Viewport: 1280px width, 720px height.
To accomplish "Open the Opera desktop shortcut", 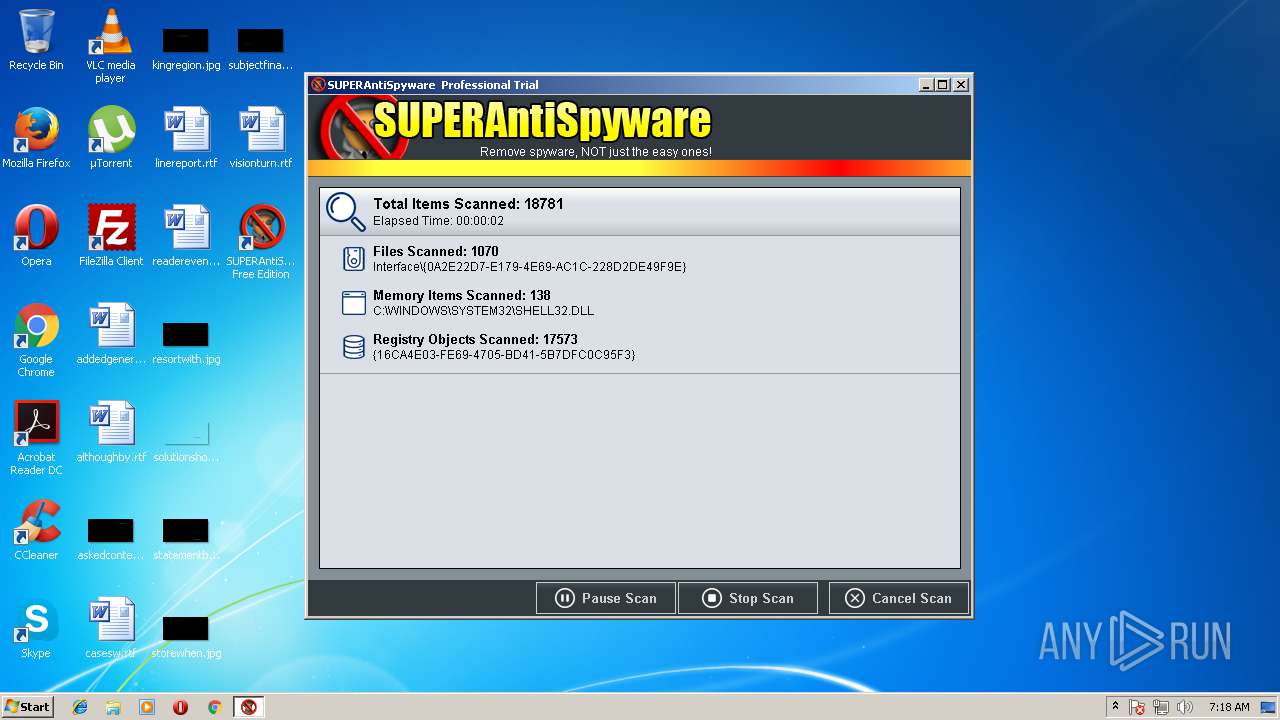I will click(36, 236).
